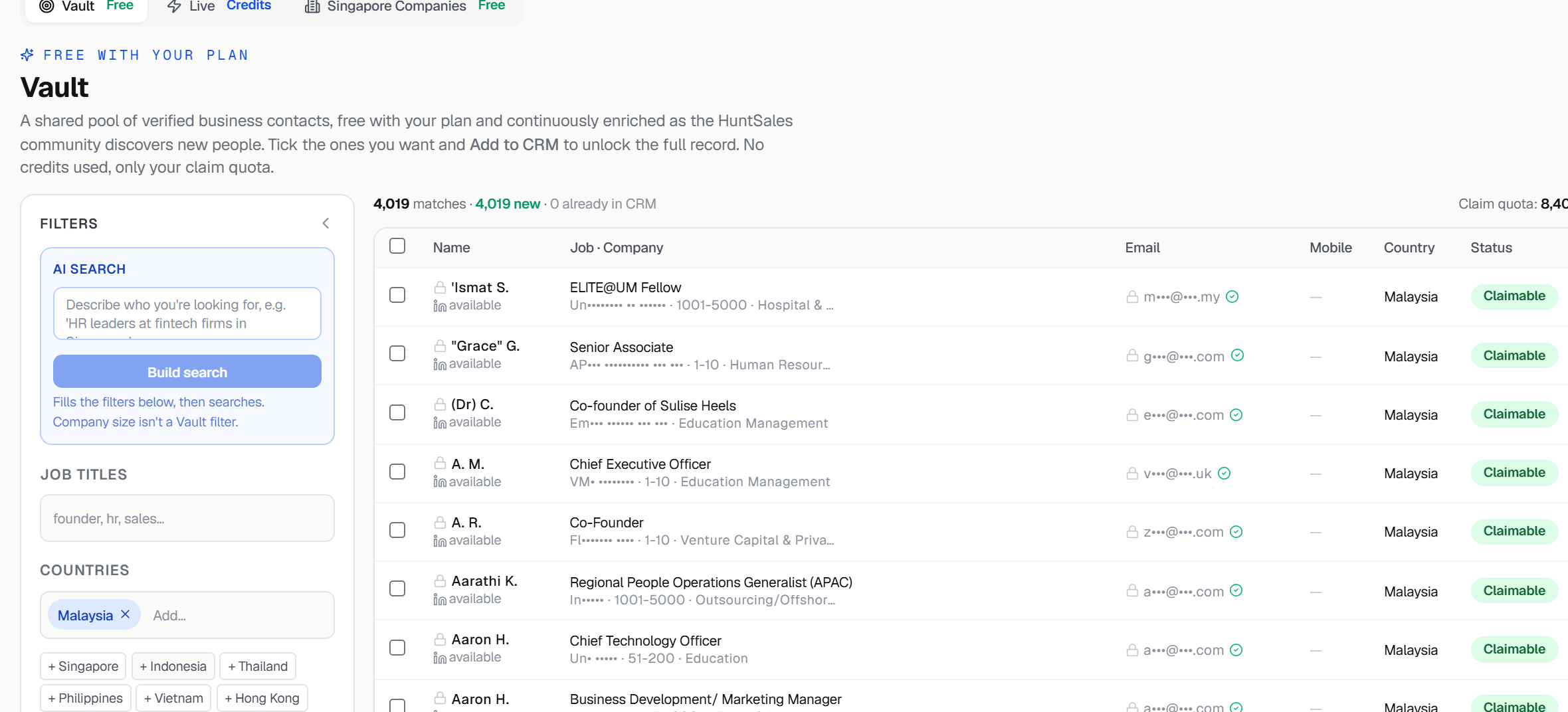Click the Name column header
Viewport: 1568px width, 712px height.
point(451,248)
